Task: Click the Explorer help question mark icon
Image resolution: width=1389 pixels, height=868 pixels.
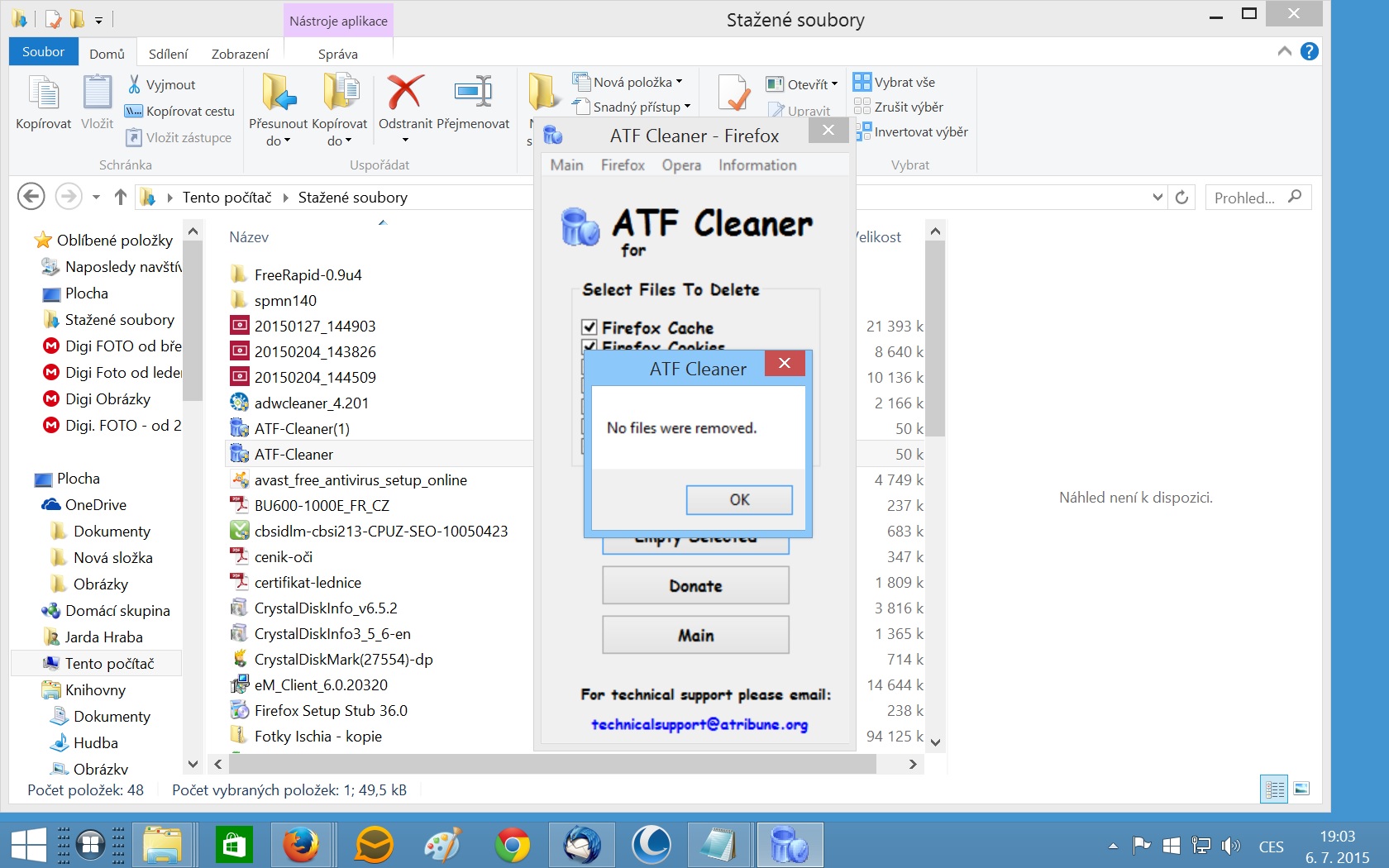Action: (x=1309, y=51)
